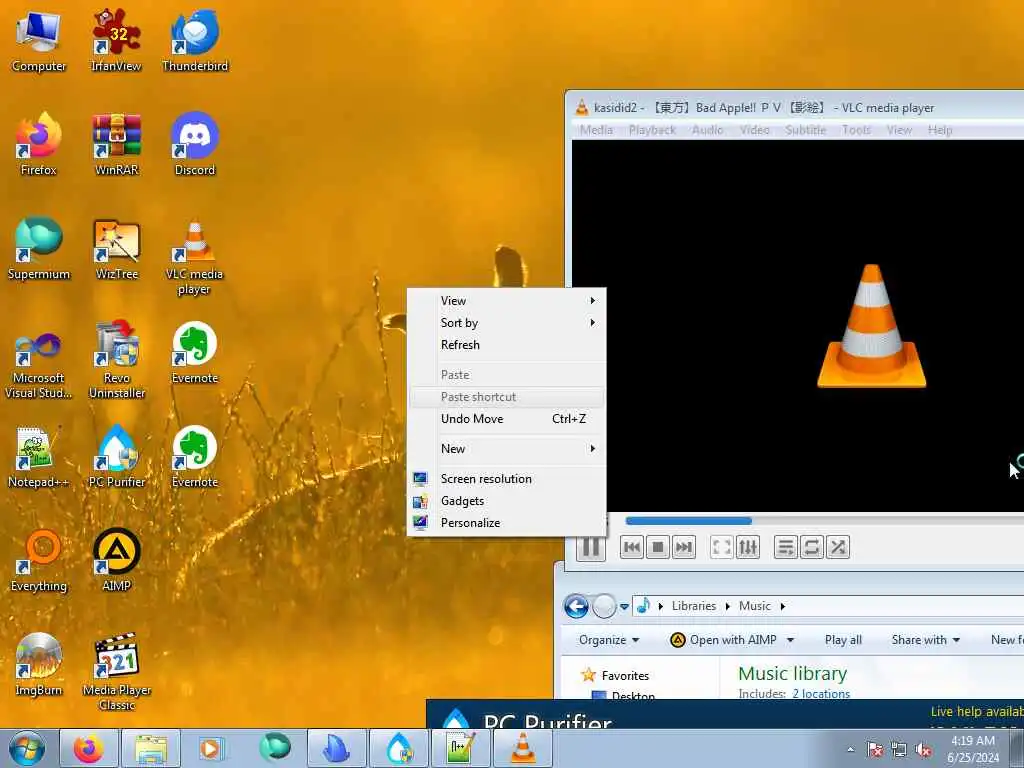This screenshot has width=1024, height=768.
Task: Open the VLC Playback menu
Action: point(652,130)
